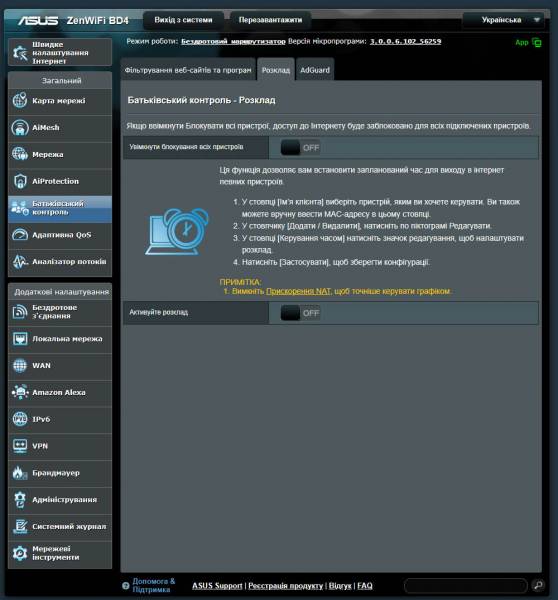Open the Українська language dropdown

click(503, 20)
